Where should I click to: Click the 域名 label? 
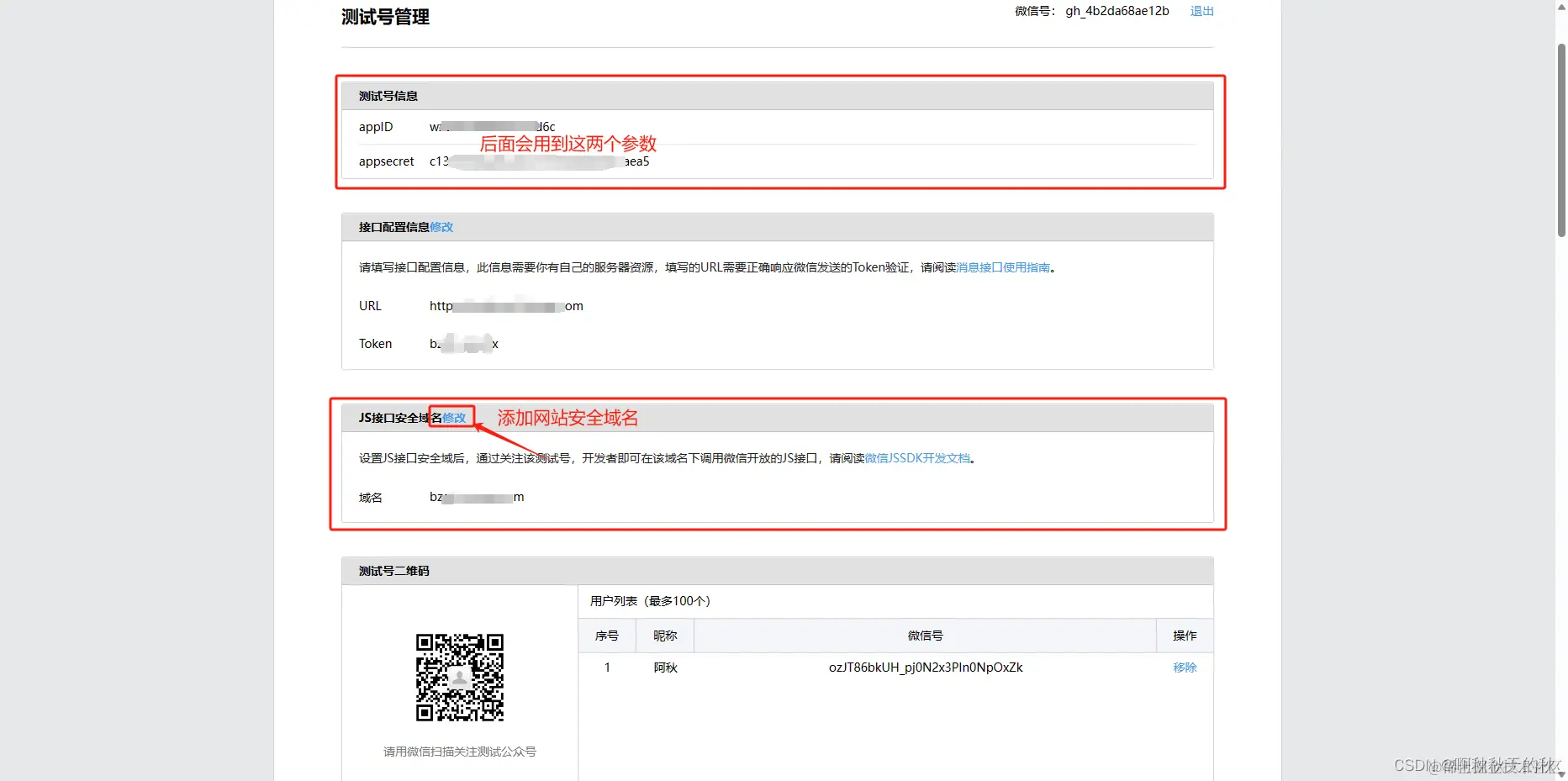point(371,498)
